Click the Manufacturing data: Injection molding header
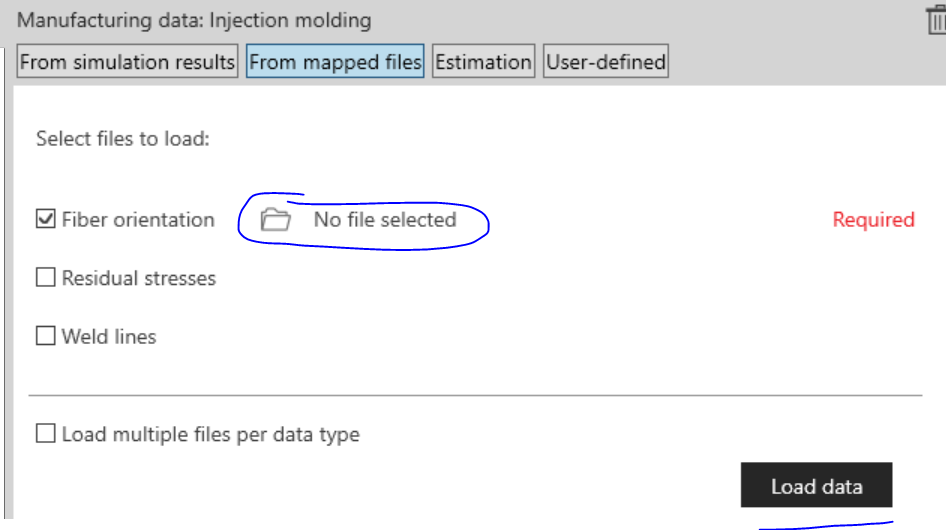Screen dimensions: 946x530 [194, 21]
